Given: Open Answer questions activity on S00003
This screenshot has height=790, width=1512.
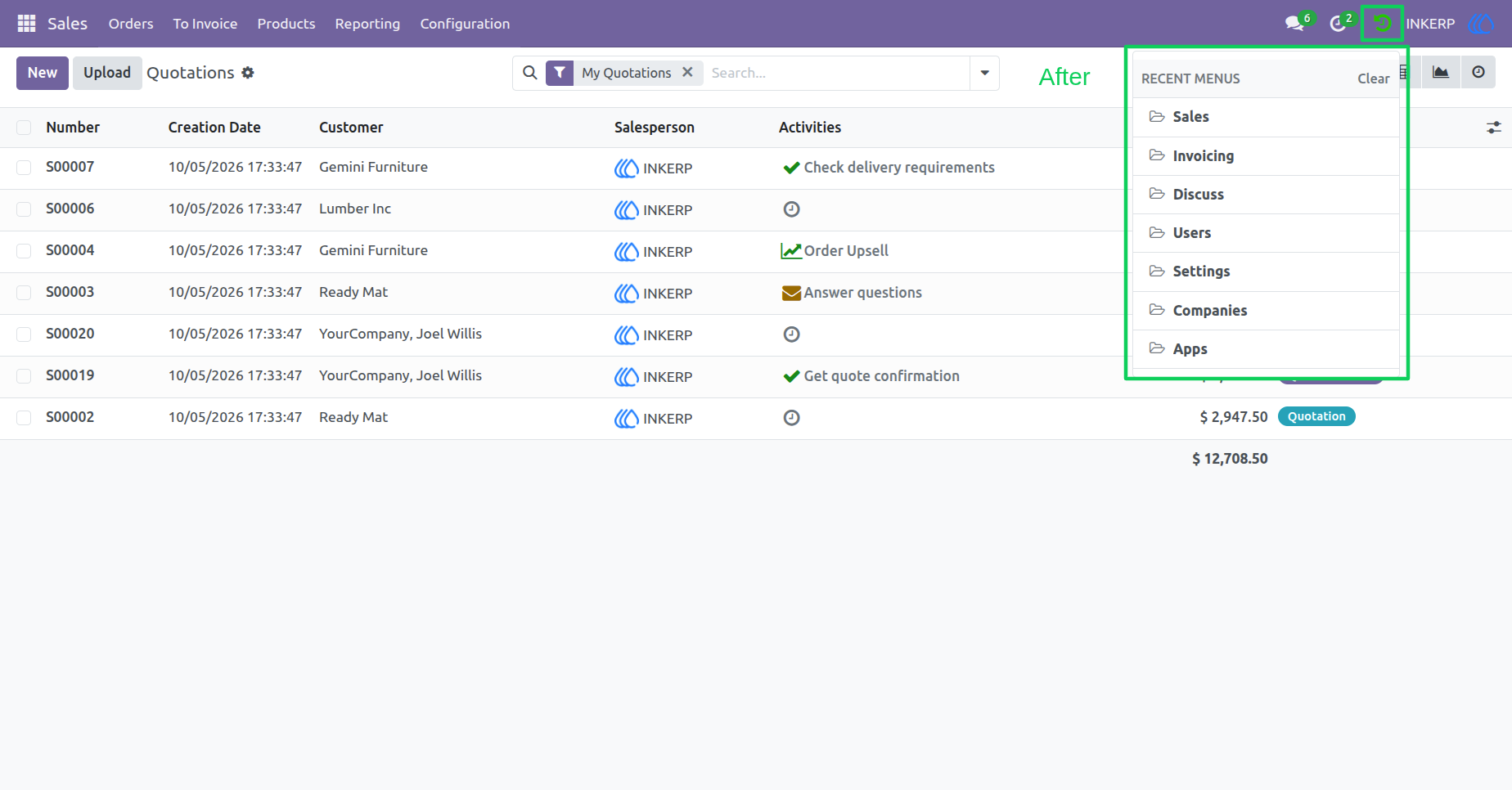Looking at the screenshot, I should click(852, 293).
